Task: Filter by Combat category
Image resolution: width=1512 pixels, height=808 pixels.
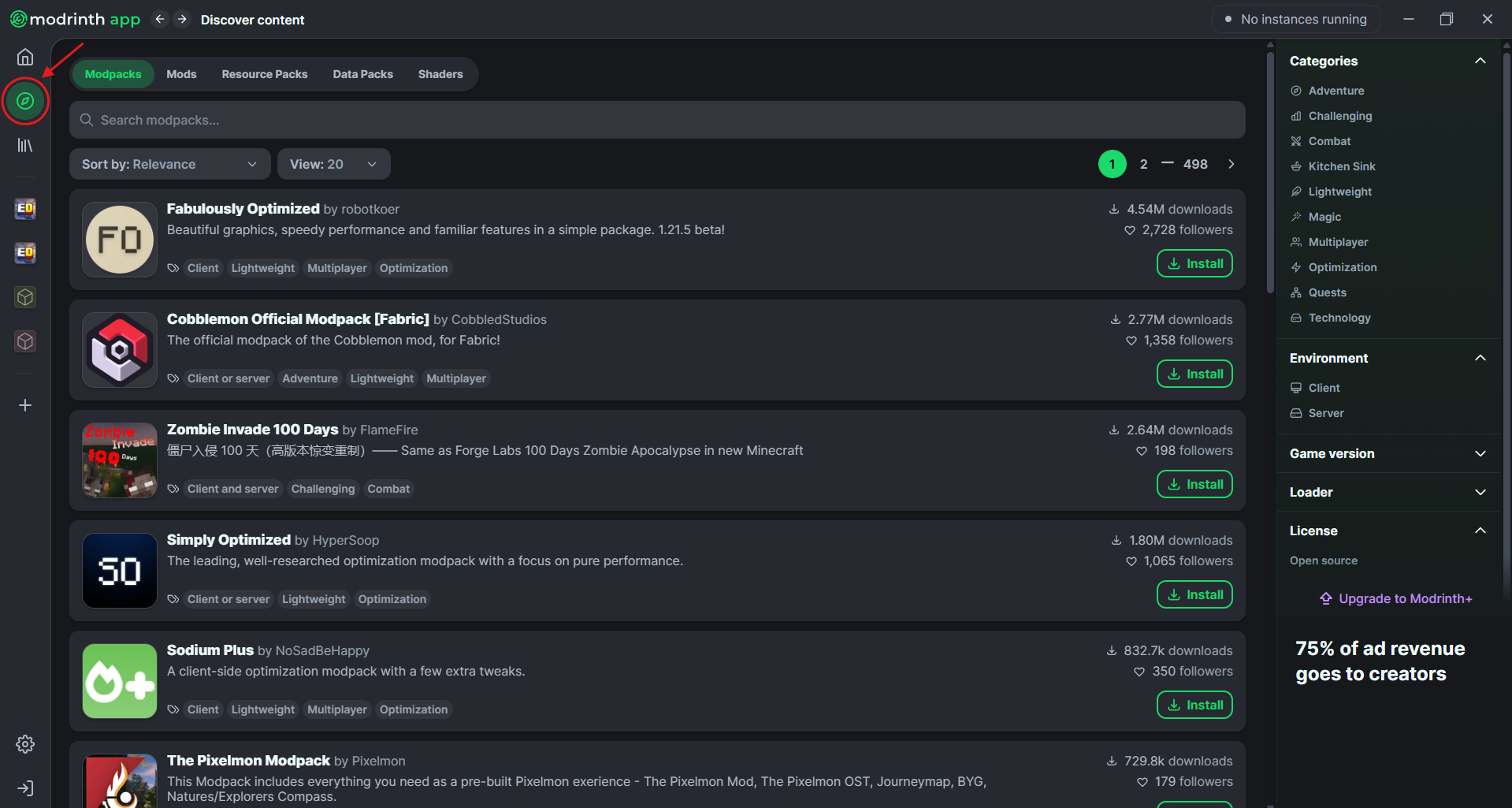Action: pyautogui.click(x=1321, y=141)
